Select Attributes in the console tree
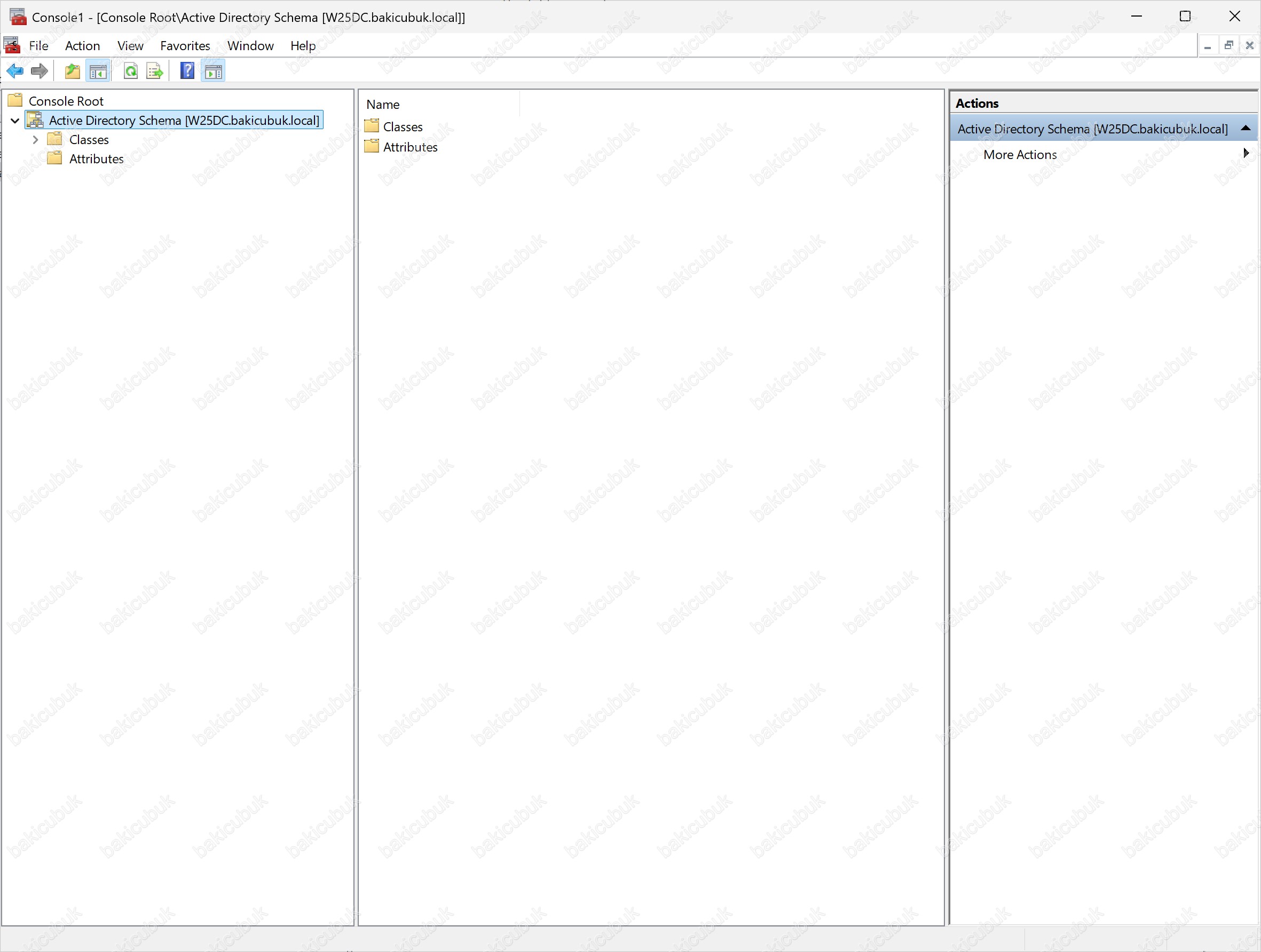The width and height of the screenshot is (1261, 952). [x=96, y=159]
